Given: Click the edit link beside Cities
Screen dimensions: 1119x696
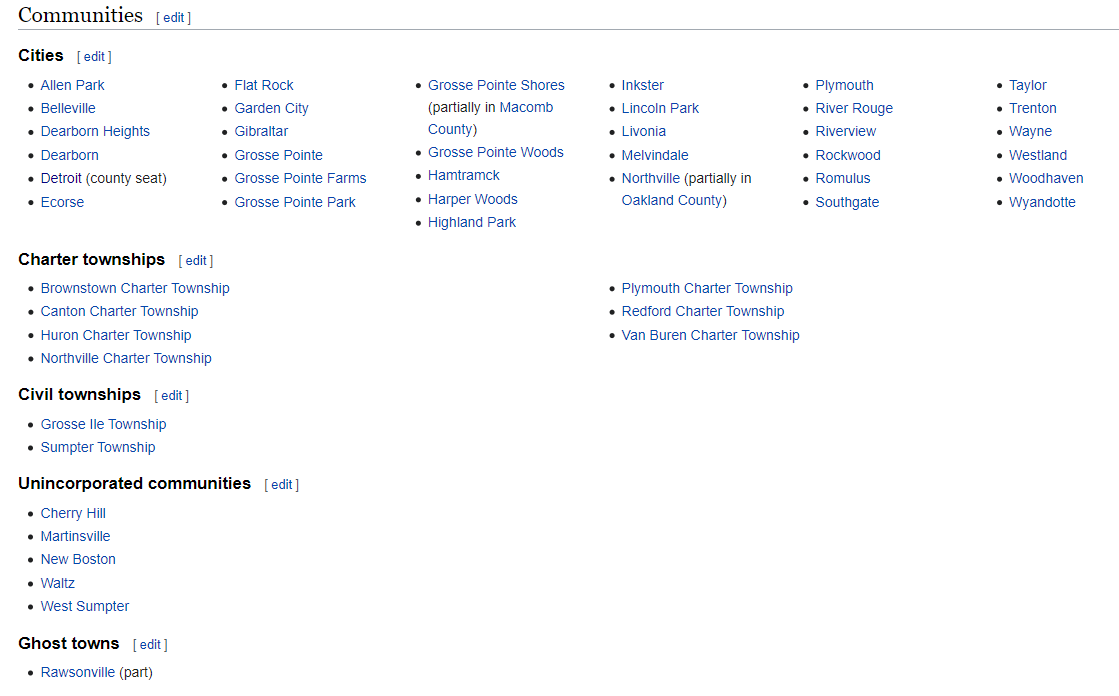Looking at the screenshot, I should [94, 56].
